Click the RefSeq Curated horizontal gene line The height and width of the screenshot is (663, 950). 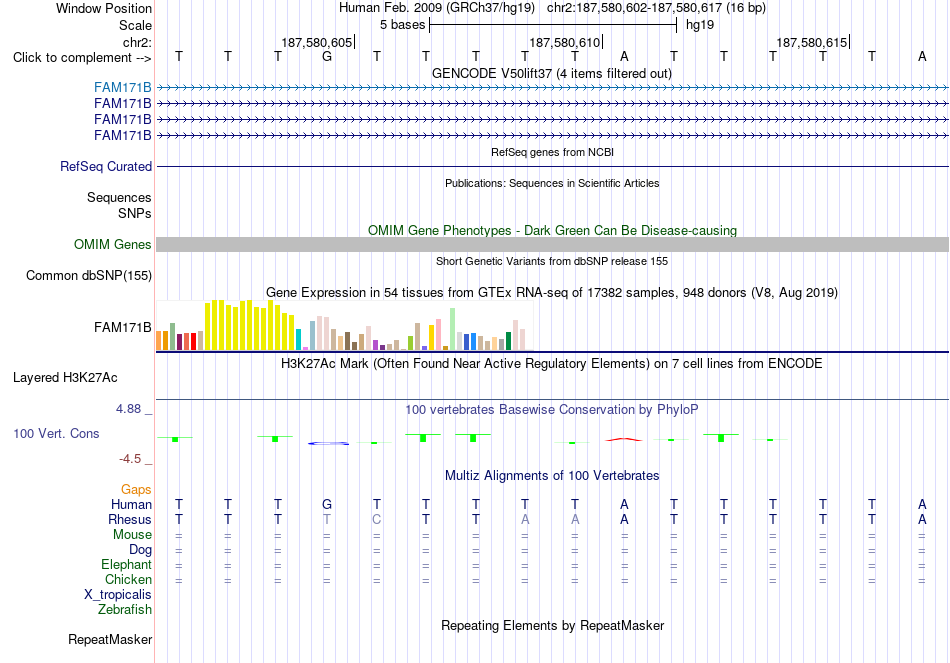[552, 167]
